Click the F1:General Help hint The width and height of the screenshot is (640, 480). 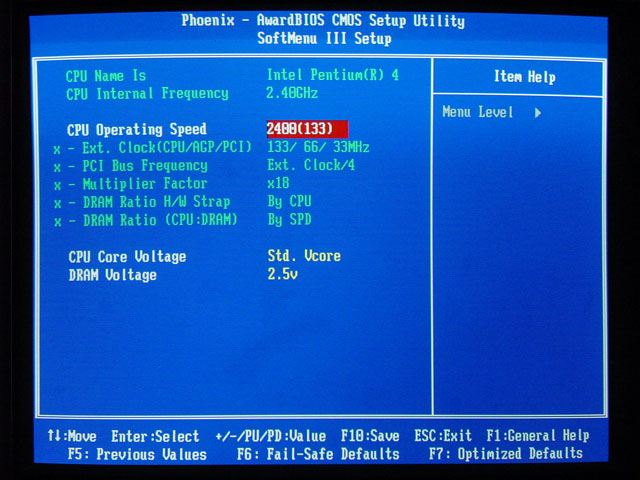click(538, 436)
